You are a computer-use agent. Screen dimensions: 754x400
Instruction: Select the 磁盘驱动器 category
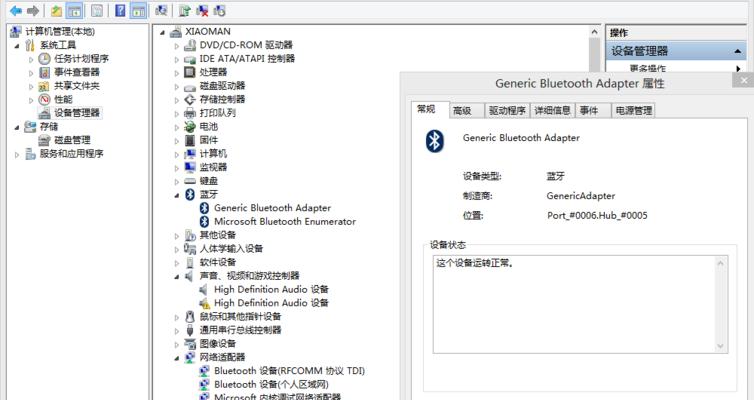point(222,86)
